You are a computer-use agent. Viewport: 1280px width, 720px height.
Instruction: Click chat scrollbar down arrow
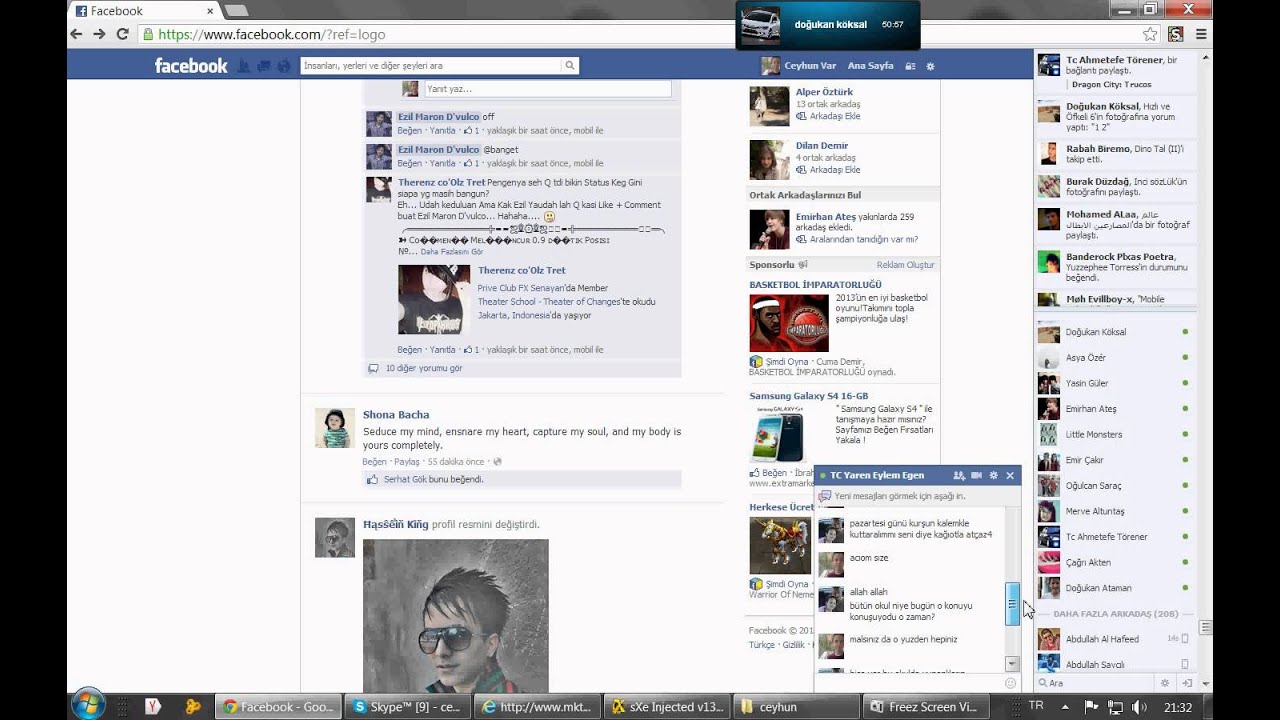coord(1012,664)
